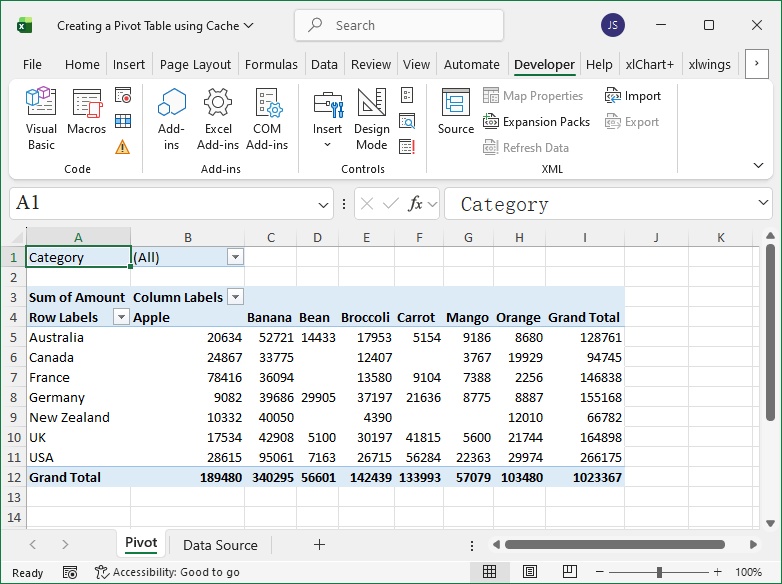The height and width of the screenshot is (584, 782).
Task: Open the Macros dialog
Action: tap(86, 111)
